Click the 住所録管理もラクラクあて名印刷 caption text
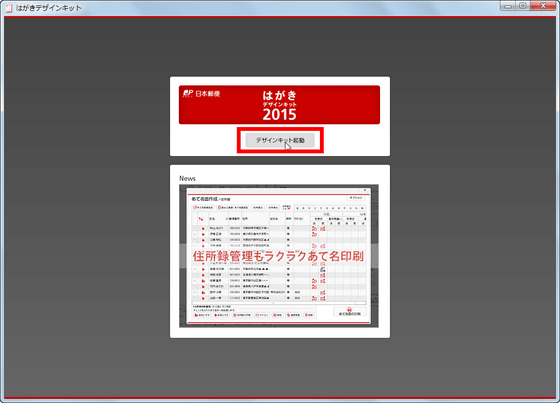This screenshot has width=560, height=403. pos(278,256)
